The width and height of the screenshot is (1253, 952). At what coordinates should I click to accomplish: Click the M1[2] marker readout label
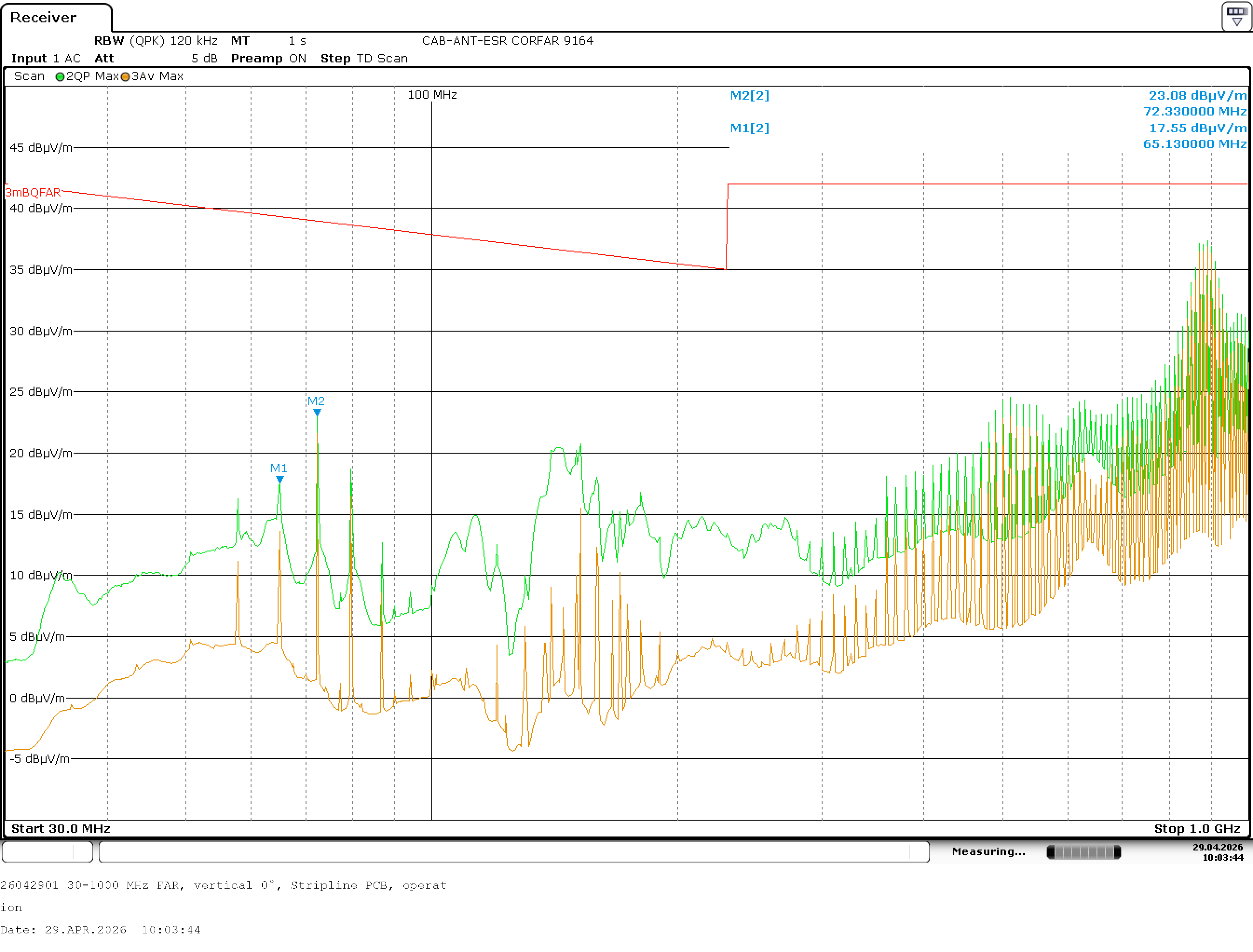(x=750, y=128)
